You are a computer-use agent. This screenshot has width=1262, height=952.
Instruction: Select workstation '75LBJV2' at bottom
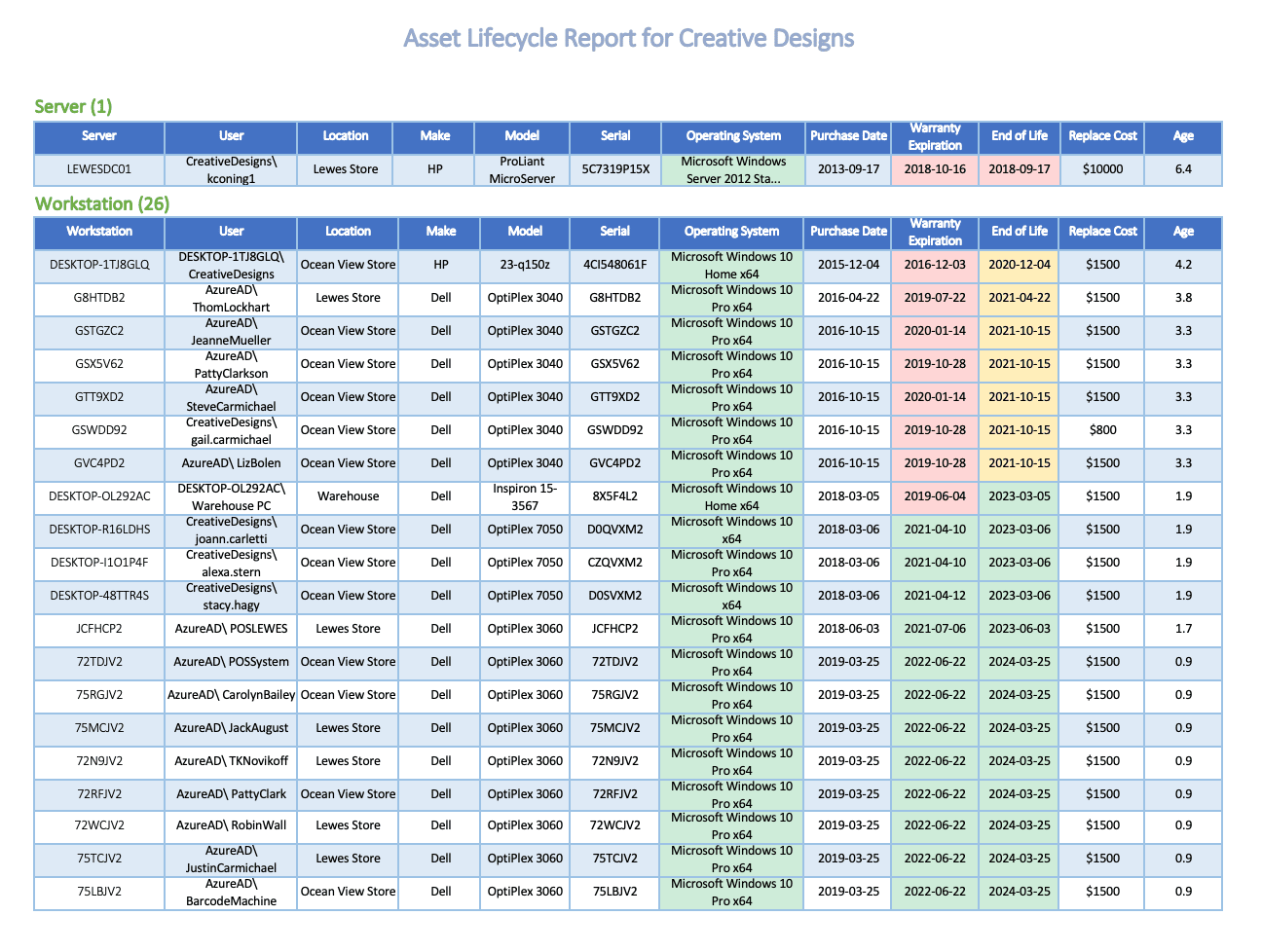[98, 892]
